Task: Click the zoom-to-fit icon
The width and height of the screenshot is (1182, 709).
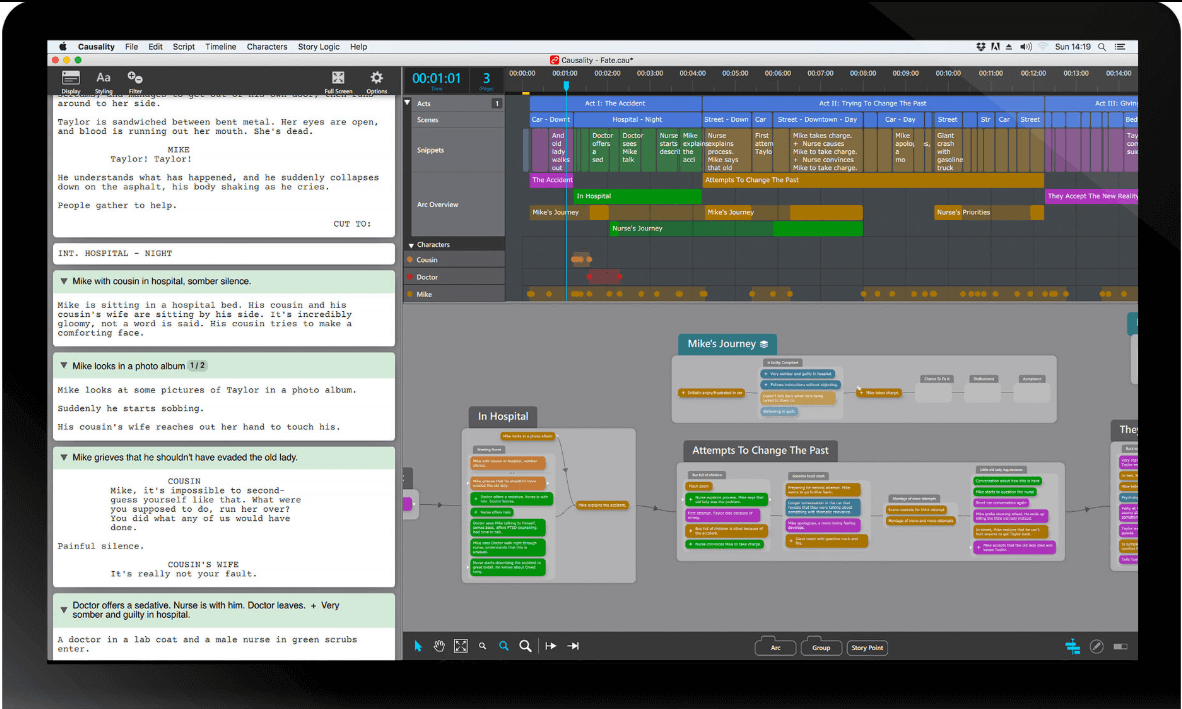Action: [x=460, y=647]
